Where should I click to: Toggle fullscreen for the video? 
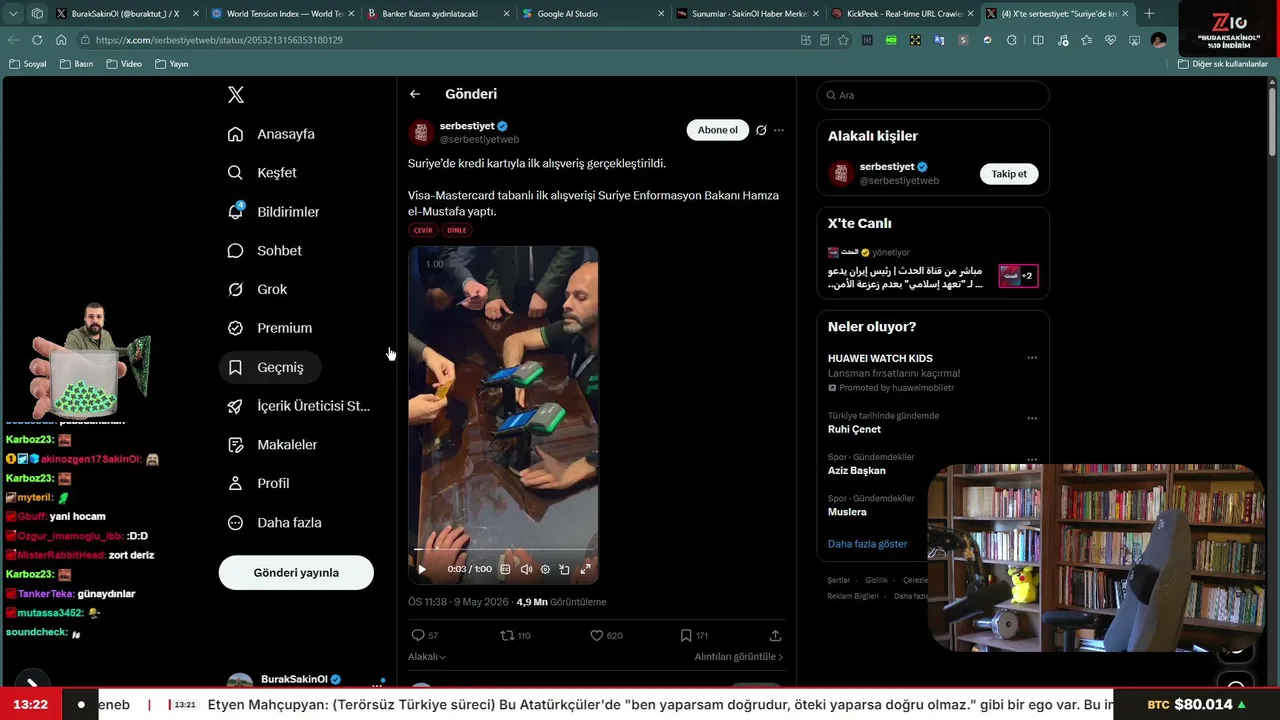pos(586,569)
